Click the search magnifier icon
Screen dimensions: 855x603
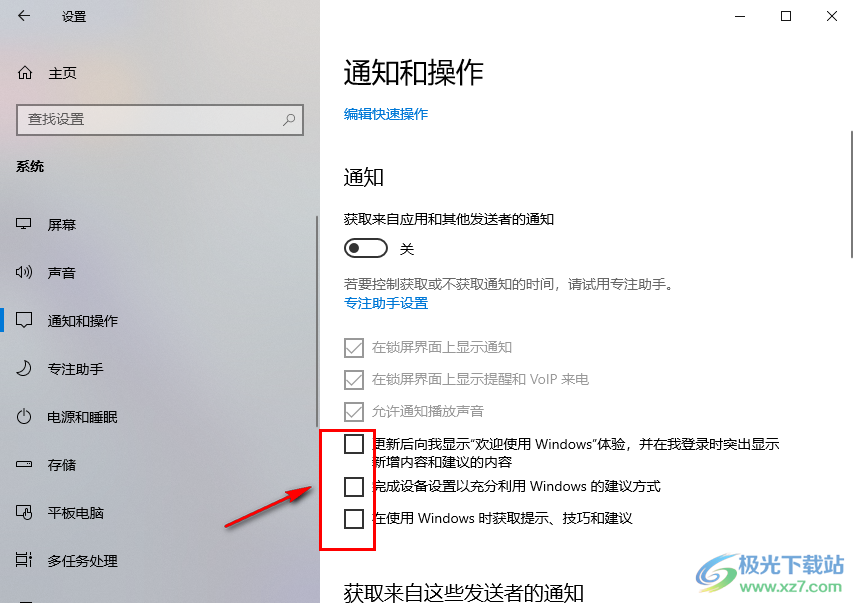[x=289, y=119]
